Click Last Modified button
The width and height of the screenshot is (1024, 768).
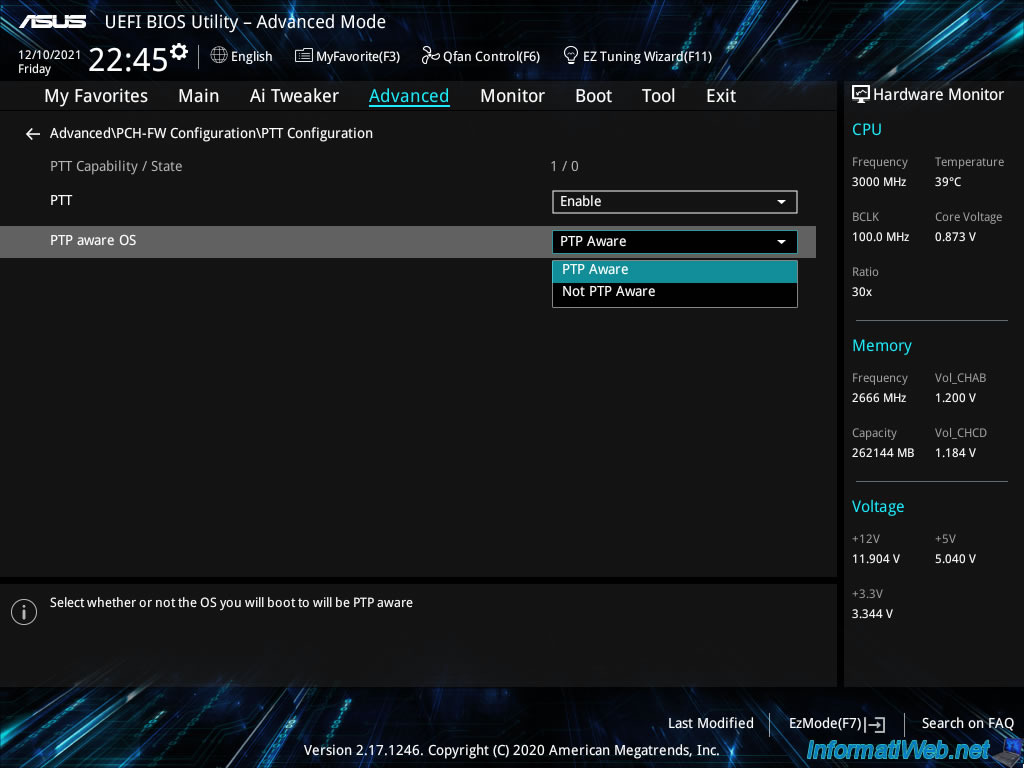point(711,724)
